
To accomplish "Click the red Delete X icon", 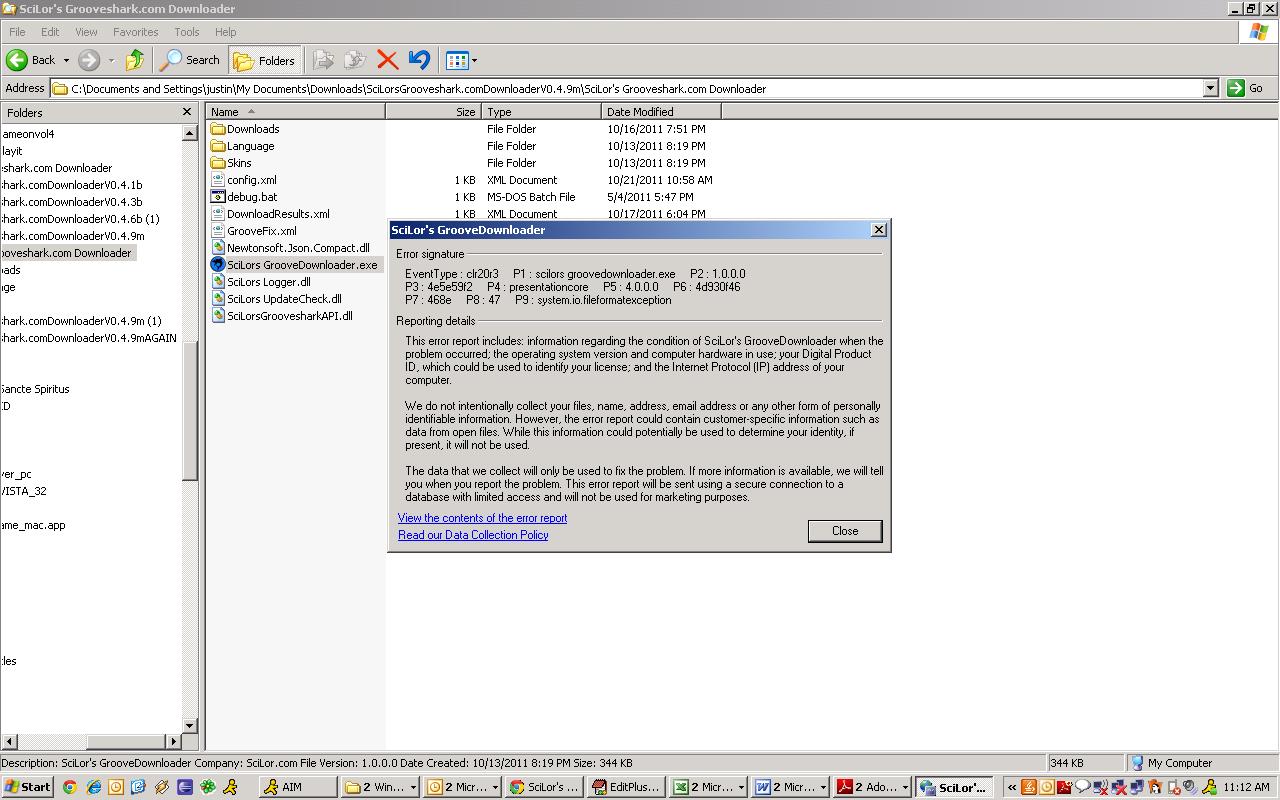I will coord(388,60).
